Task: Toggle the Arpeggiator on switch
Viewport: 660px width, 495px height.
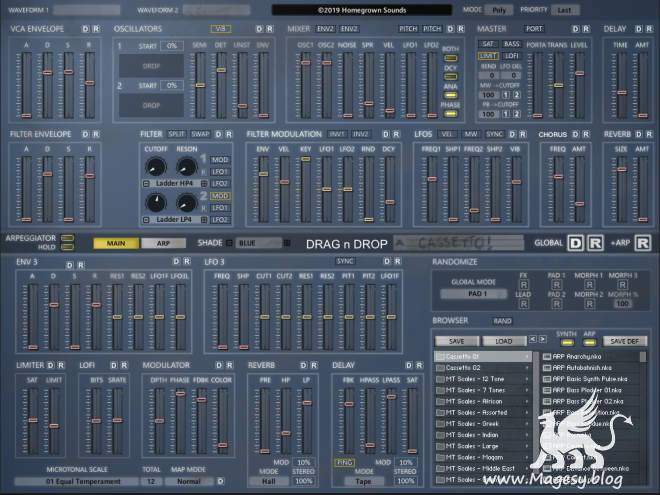Action: coord(67,238)
